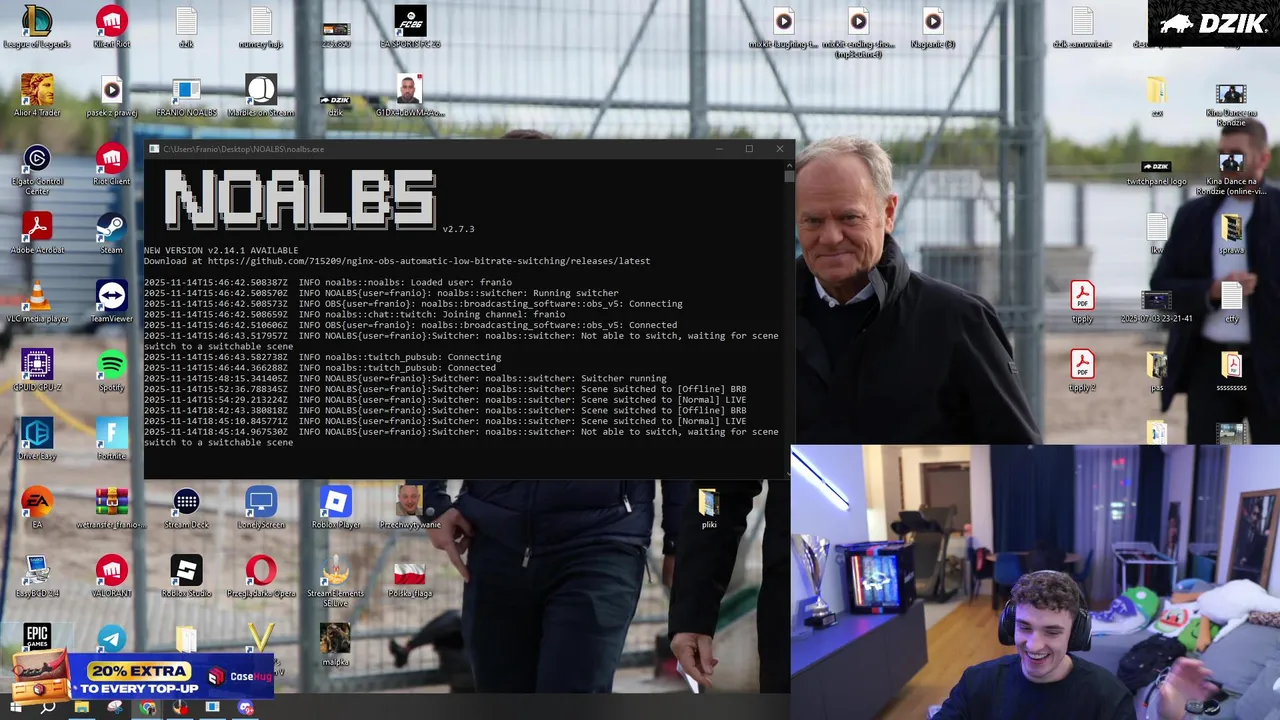This screenshot has height=720, width=1280.
Task: Launch StreamElements SE.Live
Action: point(335,580)
